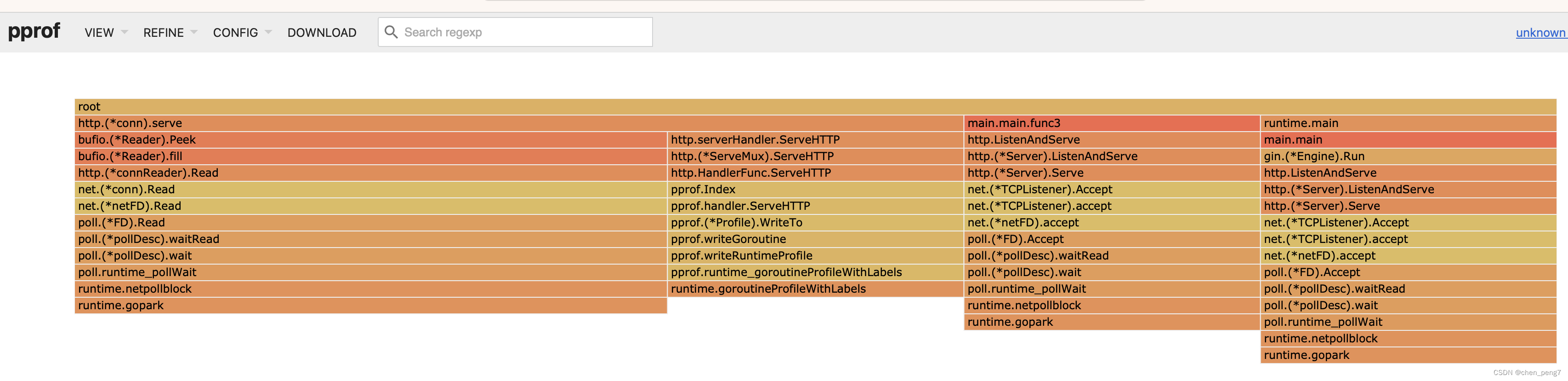Click the DOWNLOAD menu item
The image size is (1568, 381).
[321, 32]
